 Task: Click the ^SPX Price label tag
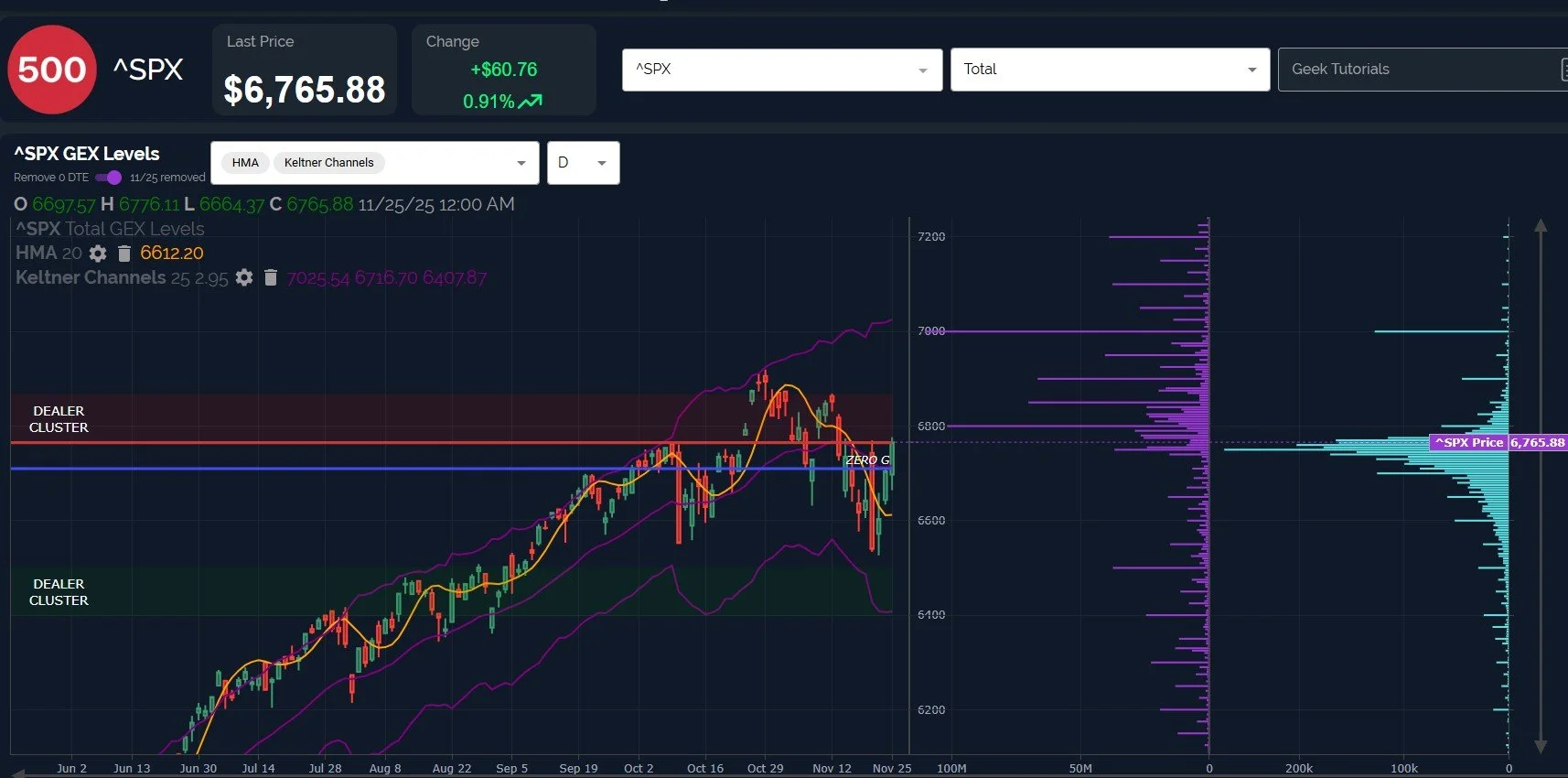1468,442
